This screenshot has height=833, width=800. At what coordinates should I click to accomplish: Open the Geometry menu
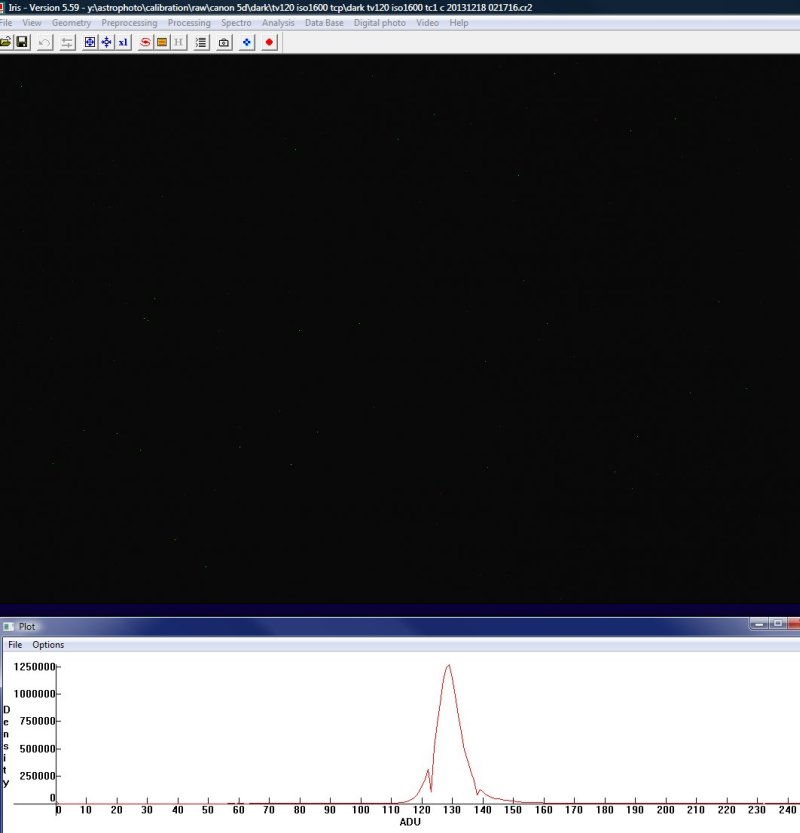pos(71,23)
